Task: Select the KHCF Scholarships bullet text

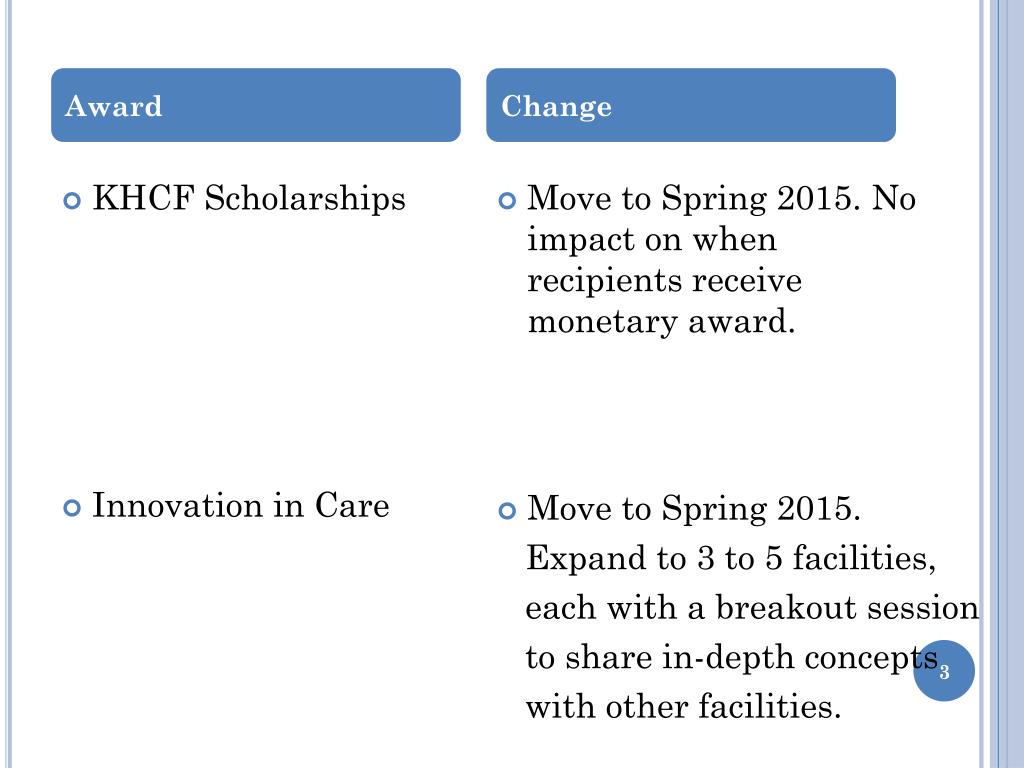Action: click(x=249, y=199)
